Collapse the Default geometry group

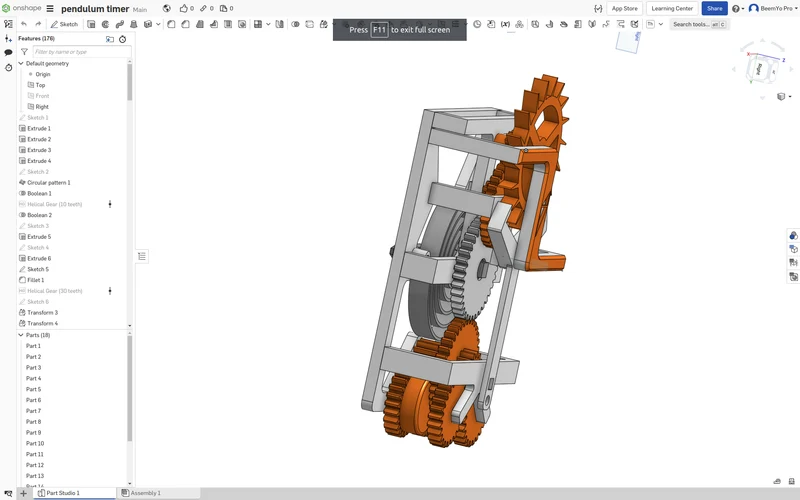click(21, 63)
